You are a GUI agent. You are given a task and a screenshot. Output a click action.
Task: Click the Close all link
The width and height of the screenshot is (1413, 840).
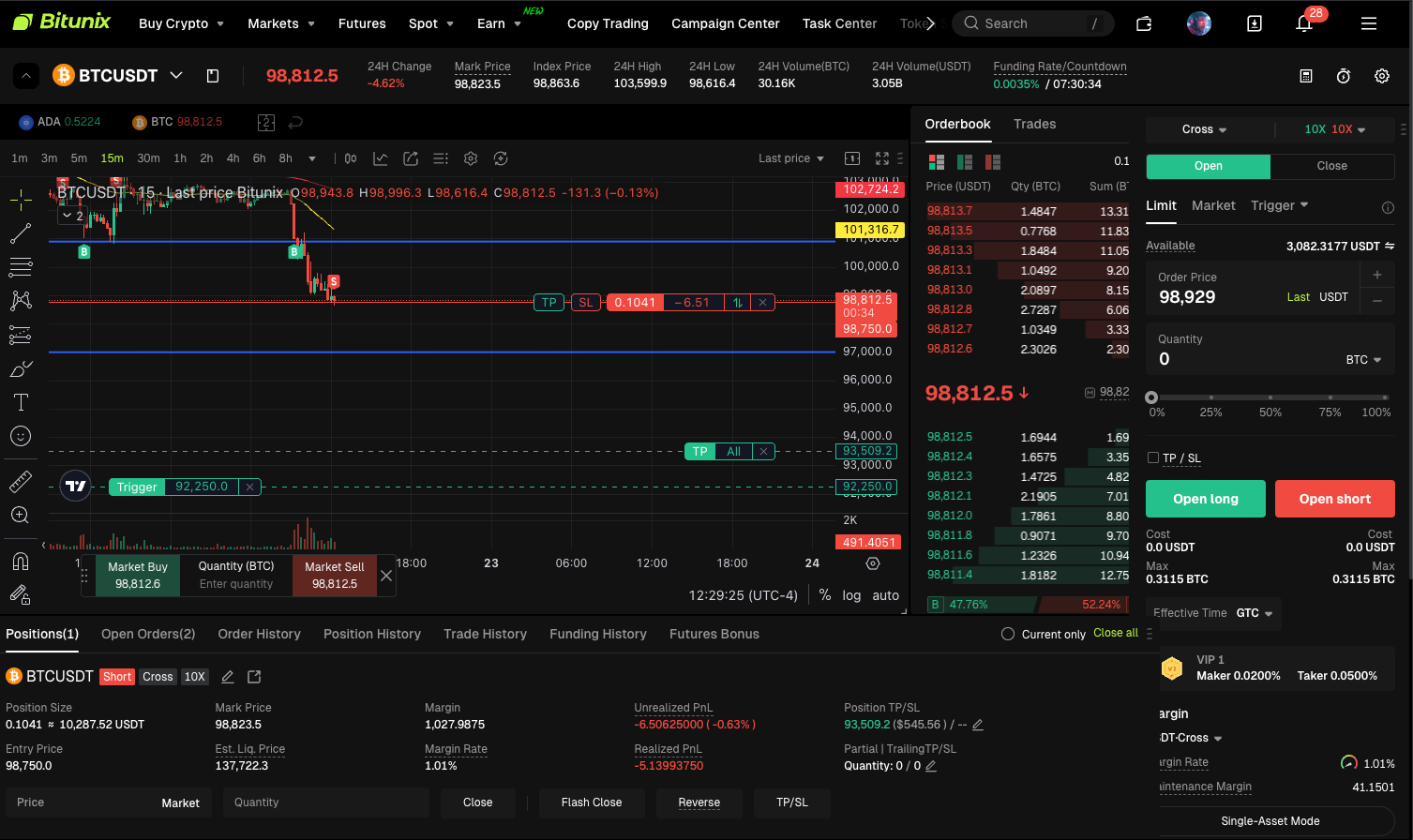click(x=1116, y=633)
